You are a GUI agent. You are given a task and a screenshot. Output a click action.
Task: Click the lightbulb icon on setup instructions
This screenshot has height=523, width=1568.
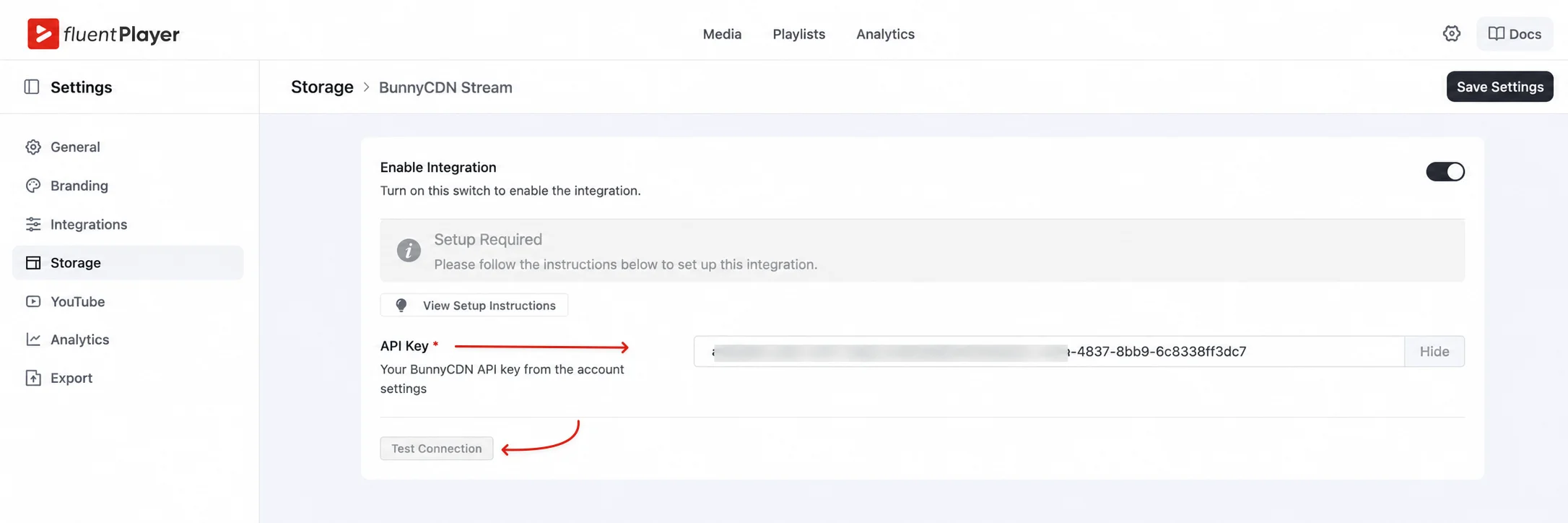(x=401, y=305)
